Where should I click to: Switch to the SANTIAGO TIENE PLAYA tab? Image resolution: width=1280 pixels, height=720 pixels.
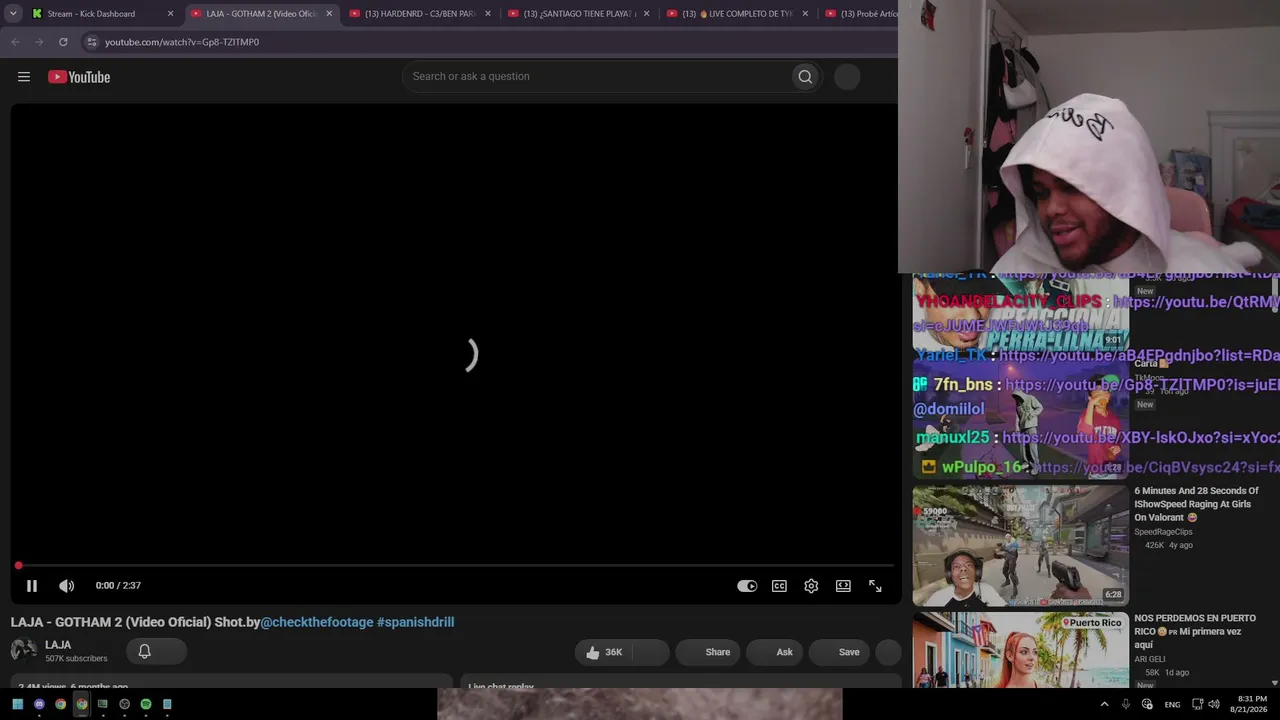pos(580,14)
